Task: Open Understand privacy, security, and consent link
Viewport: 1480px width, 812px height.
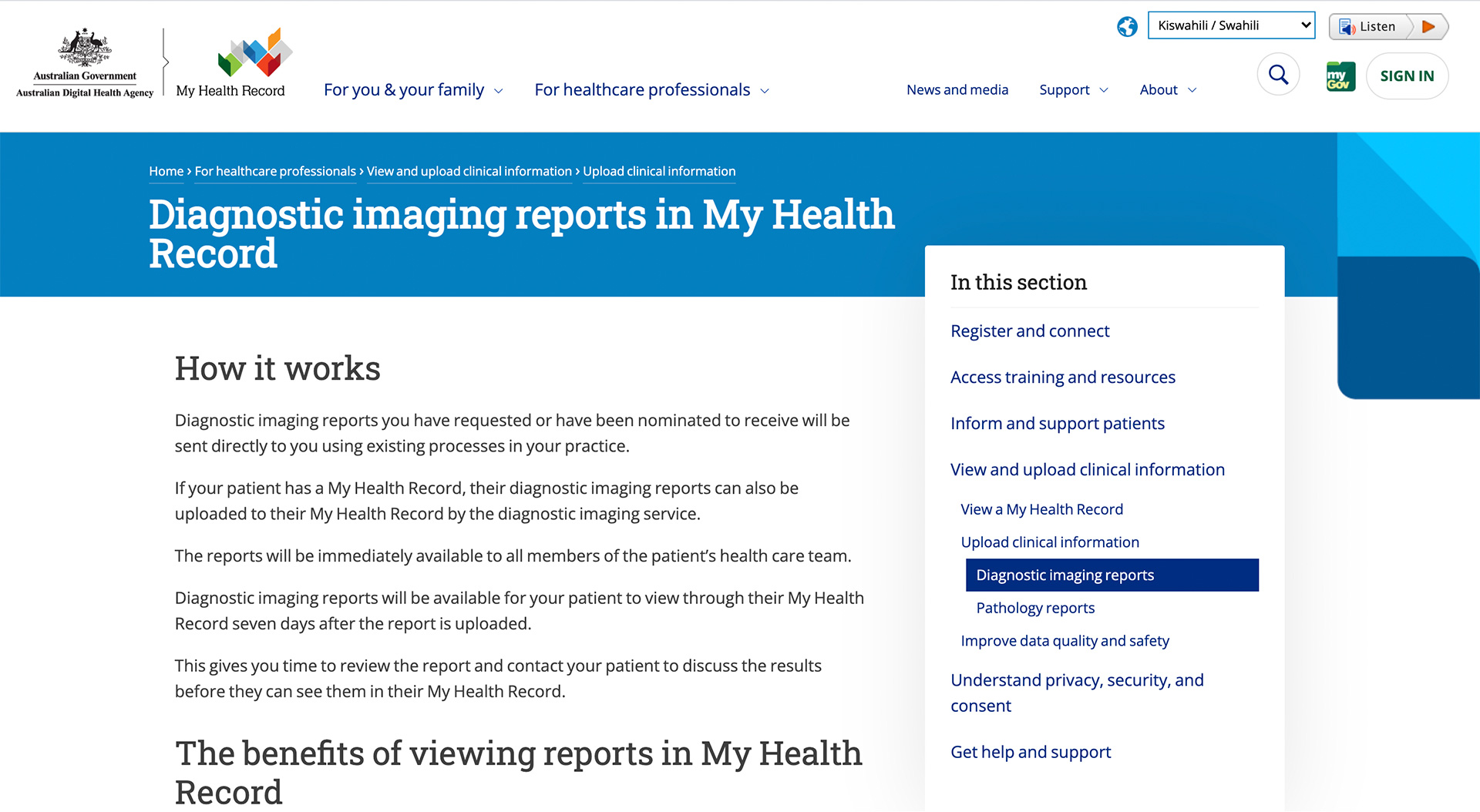Action: click(1077, 693)
